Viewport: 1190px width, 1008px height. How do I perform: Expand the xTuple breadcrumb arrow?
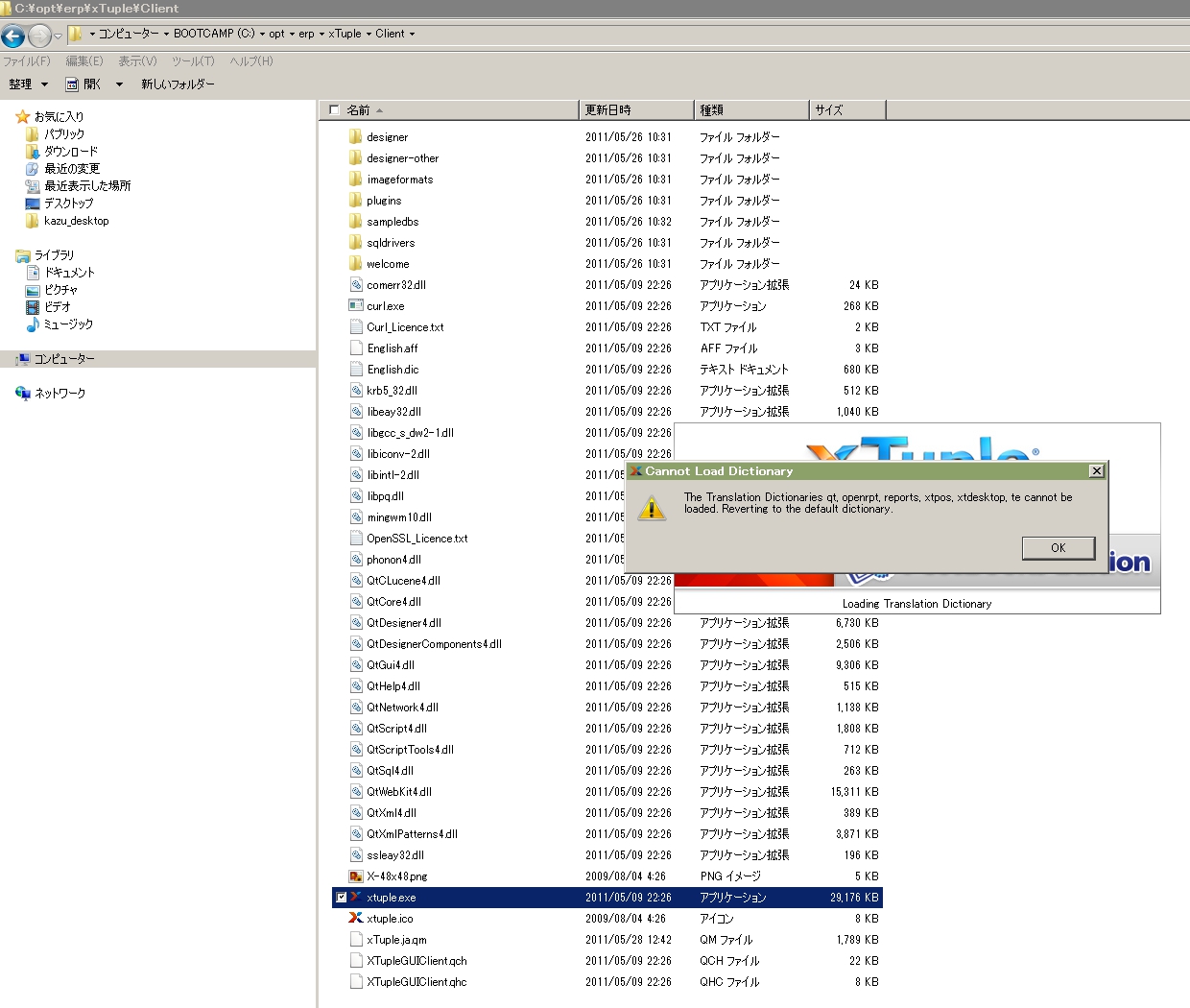point(369,34)
